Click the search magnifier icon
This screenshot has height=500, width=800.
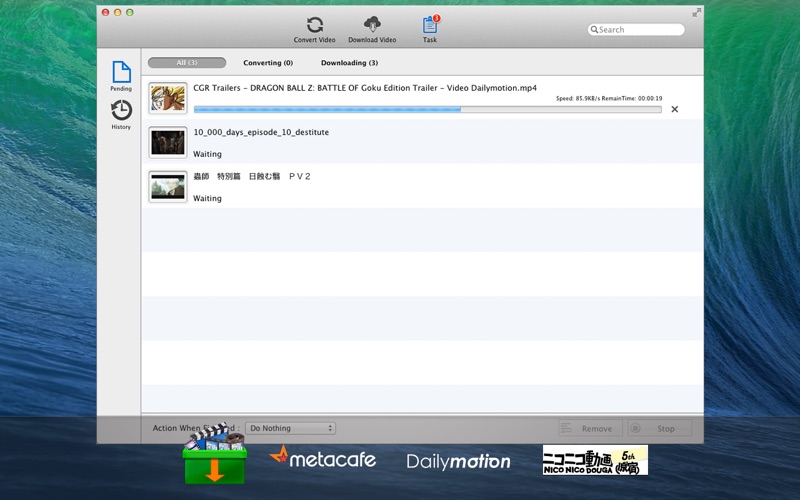[x=594, y=30]
